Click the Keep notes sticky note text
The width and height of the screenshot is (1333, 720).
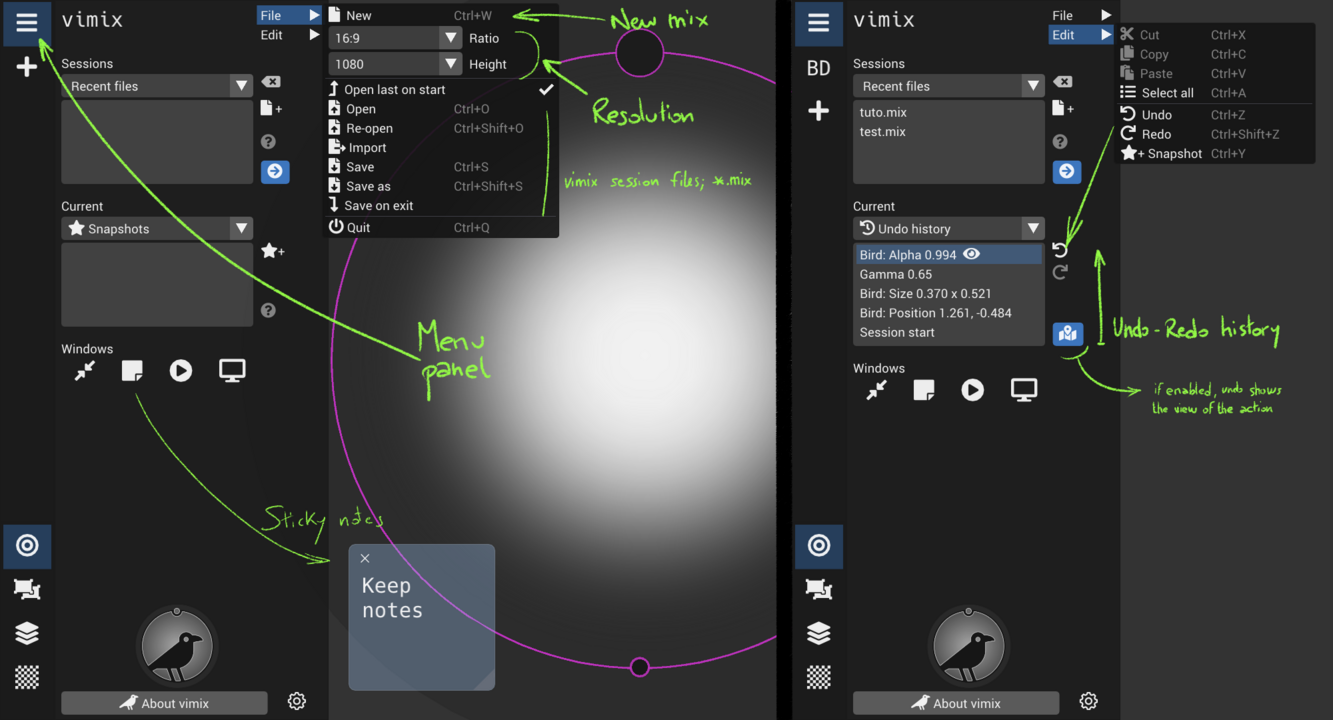[x=392, y=598]
